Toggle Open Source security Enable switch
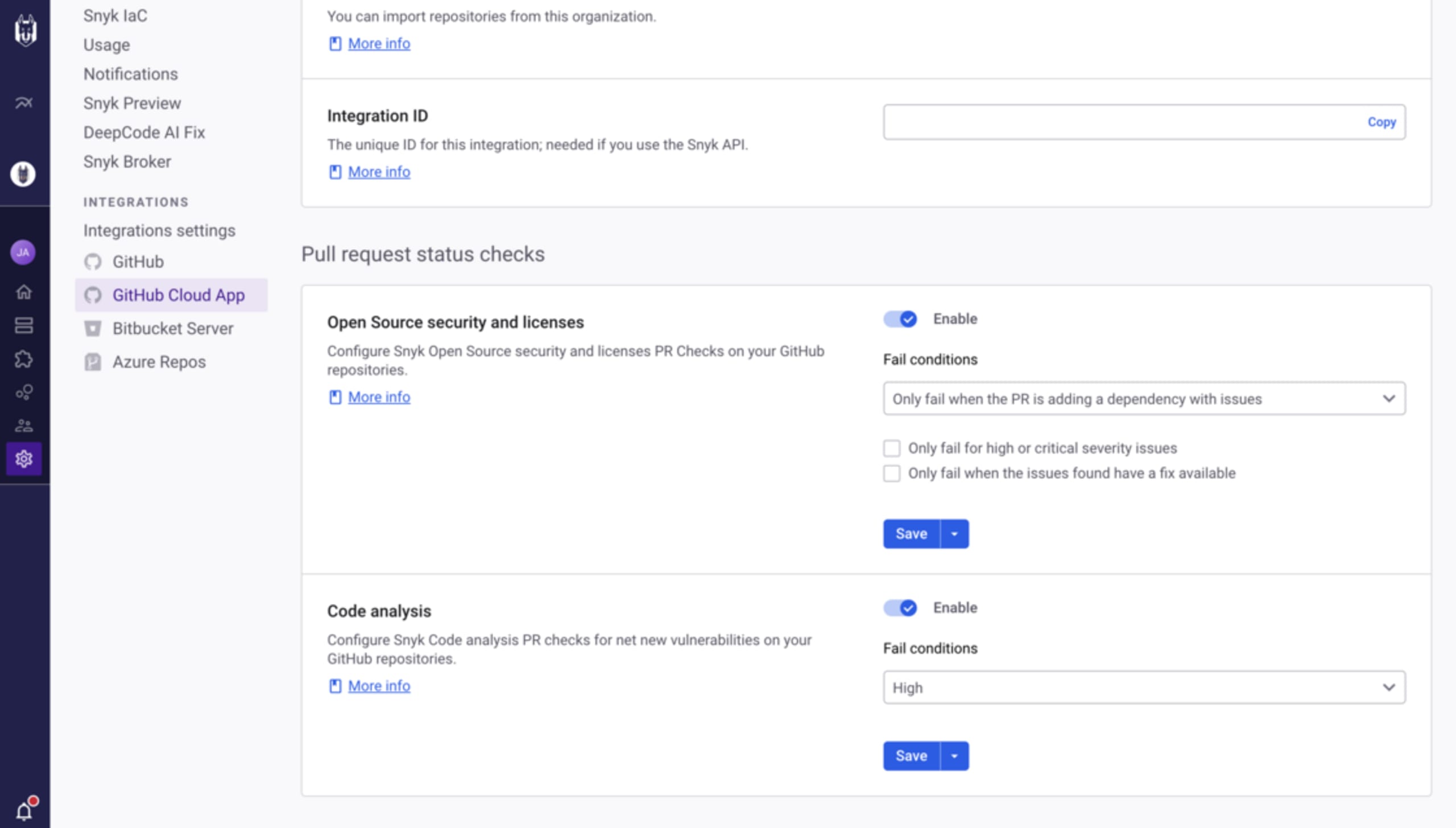 click(x=900, y=319)
